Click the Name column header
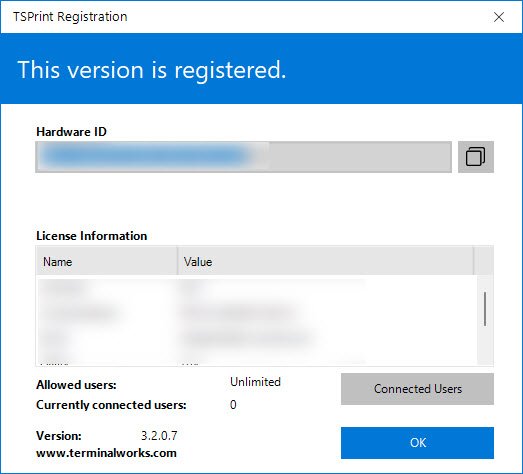Image resolution: width=523 pixels, height=474 pixels. pyautogui.click(x=106, y=262)
